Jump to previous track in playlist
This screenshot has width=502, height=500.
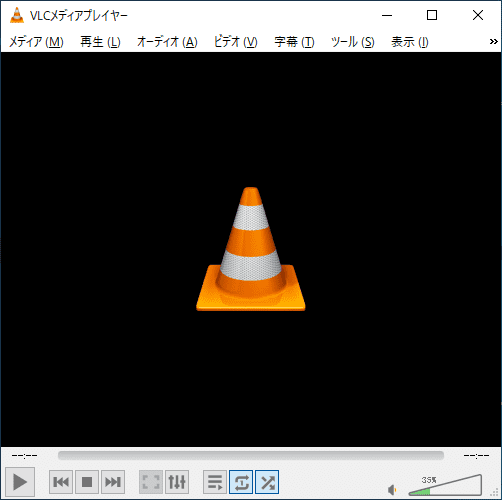pos(61,482)
